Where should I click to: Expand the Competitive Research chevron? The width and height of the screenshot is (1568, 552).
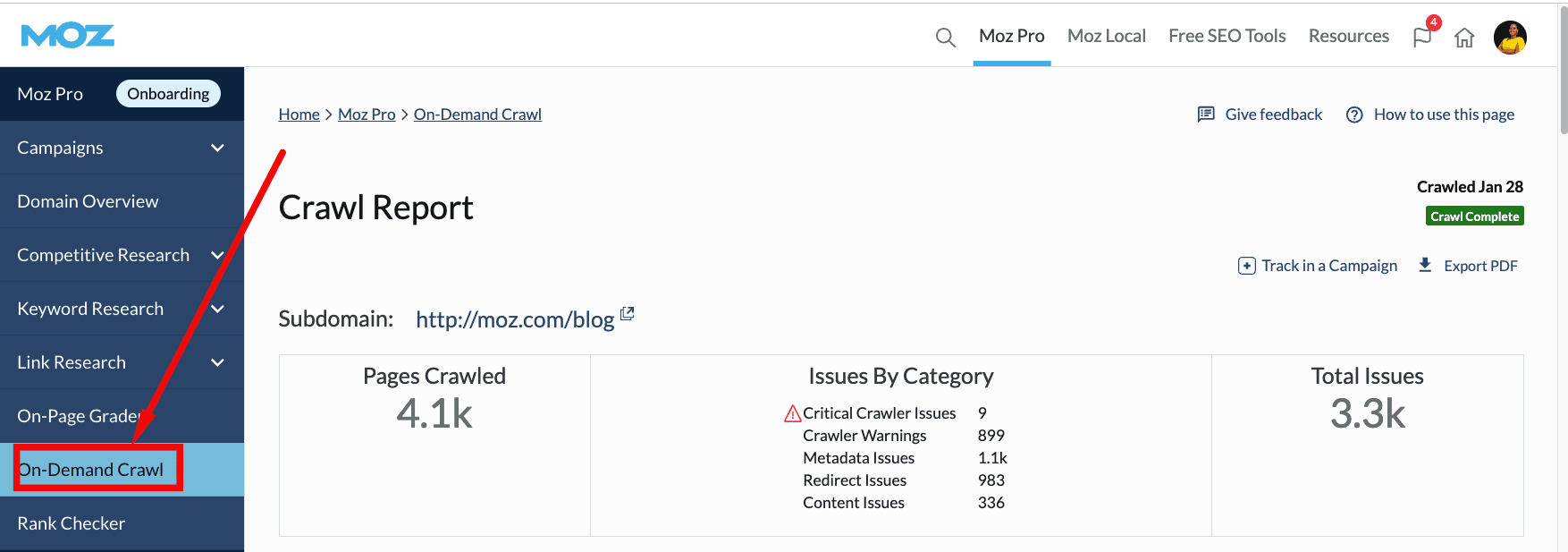(x=217, y=255)
